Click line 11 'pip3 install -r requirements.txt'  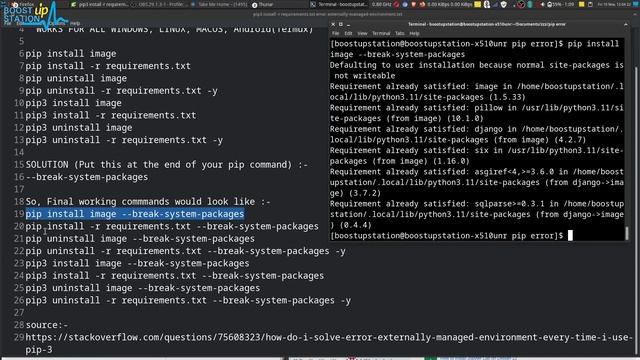coord(111,115)
